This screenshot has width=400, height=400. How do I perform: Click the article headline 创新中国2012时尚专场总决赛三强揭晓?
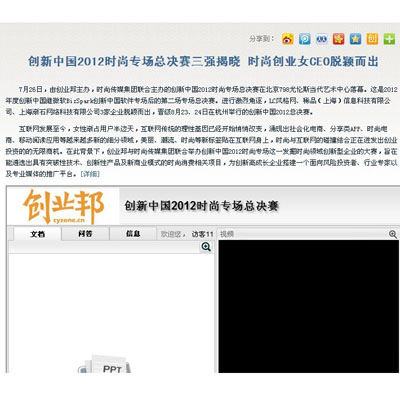pos(134,62)
